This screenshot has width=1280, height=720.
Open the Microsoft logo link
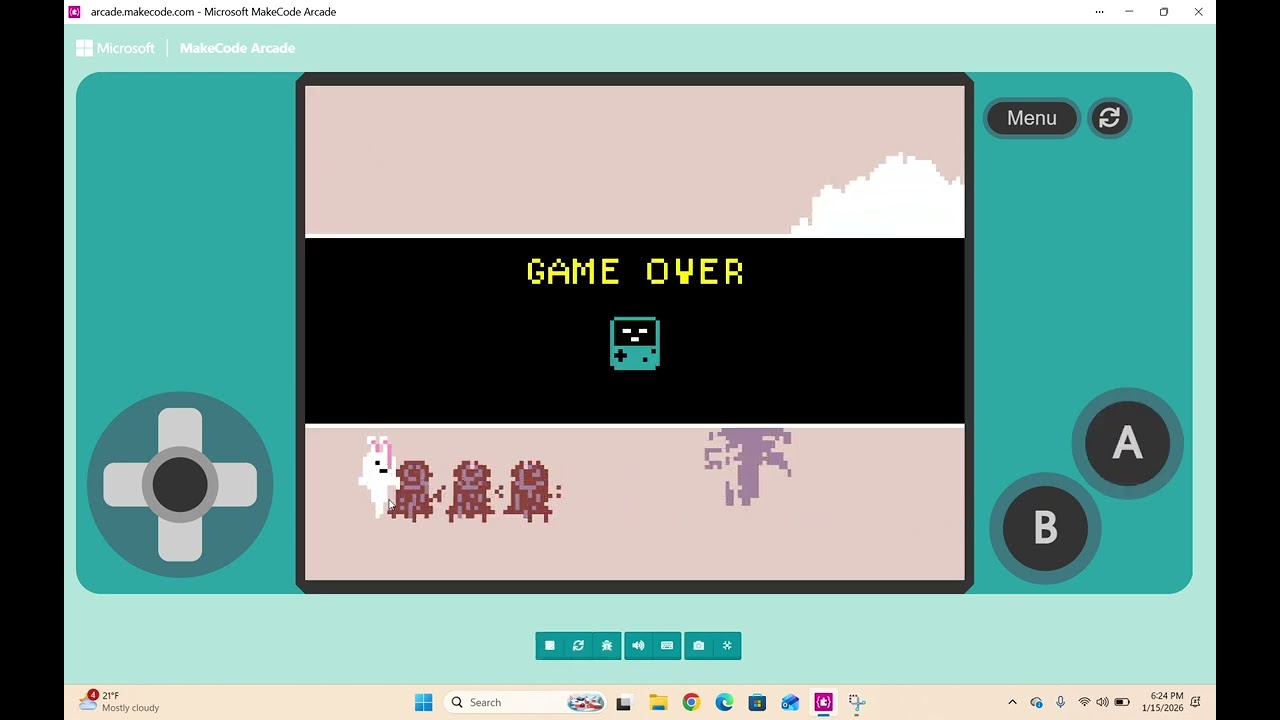115,48
